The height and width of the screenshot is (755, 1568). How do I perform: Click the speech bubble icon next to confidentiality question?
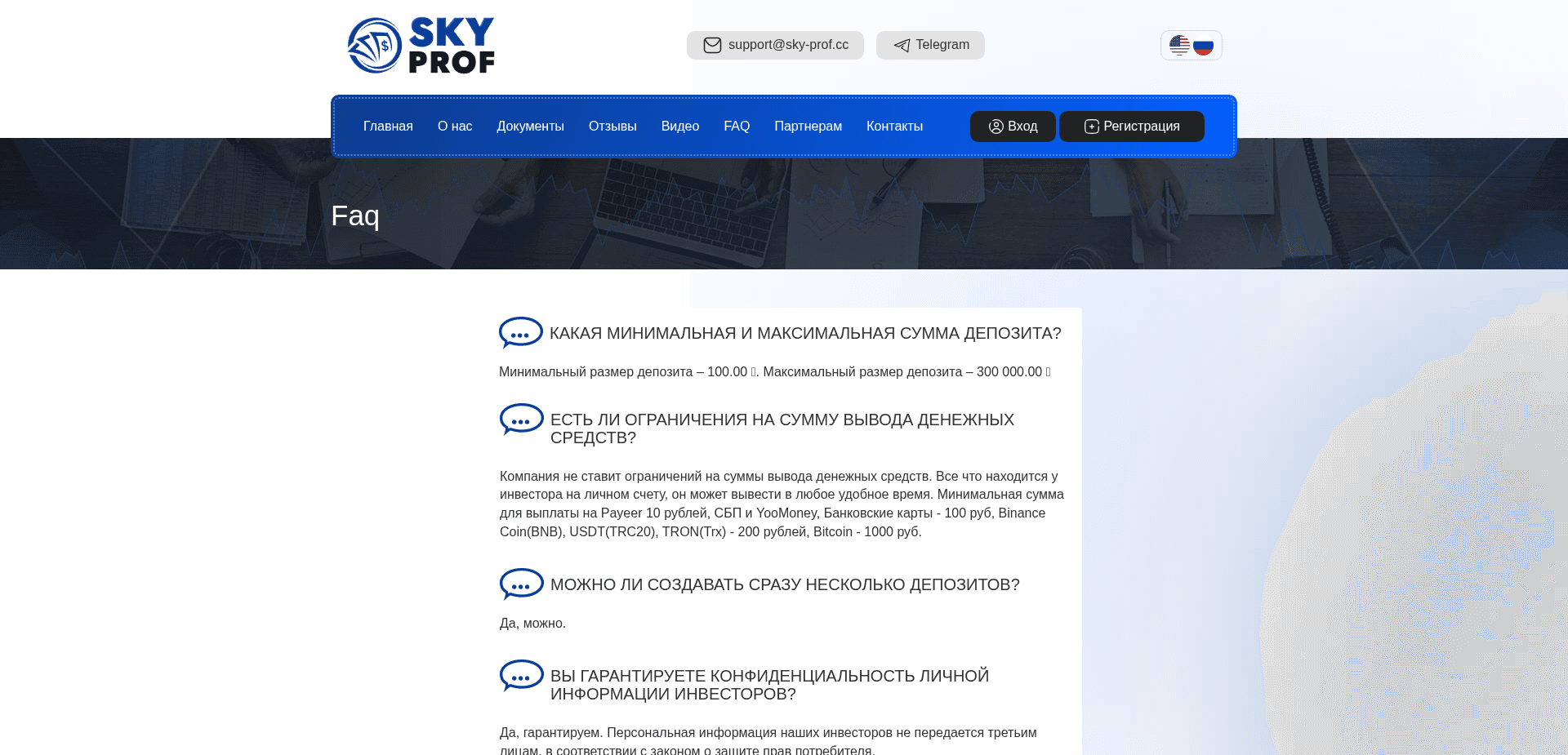point(521,675)
